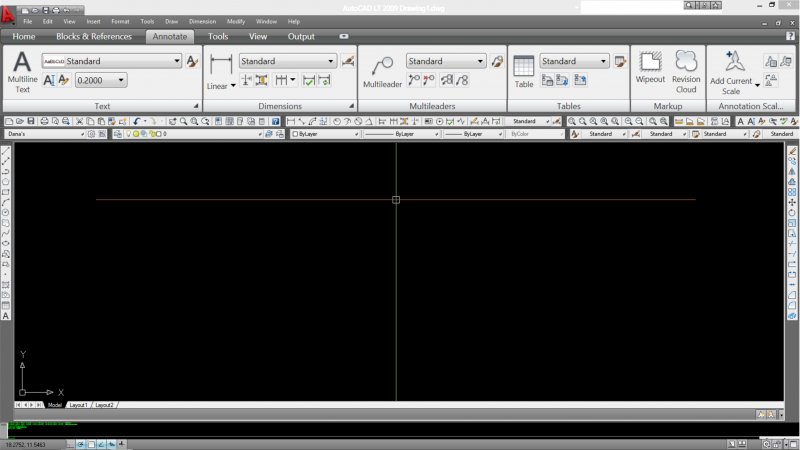This screenshot has height=450, width=800.
Task: Expand the Text panel launcher arrow
Action: click(x=196, y=106)
